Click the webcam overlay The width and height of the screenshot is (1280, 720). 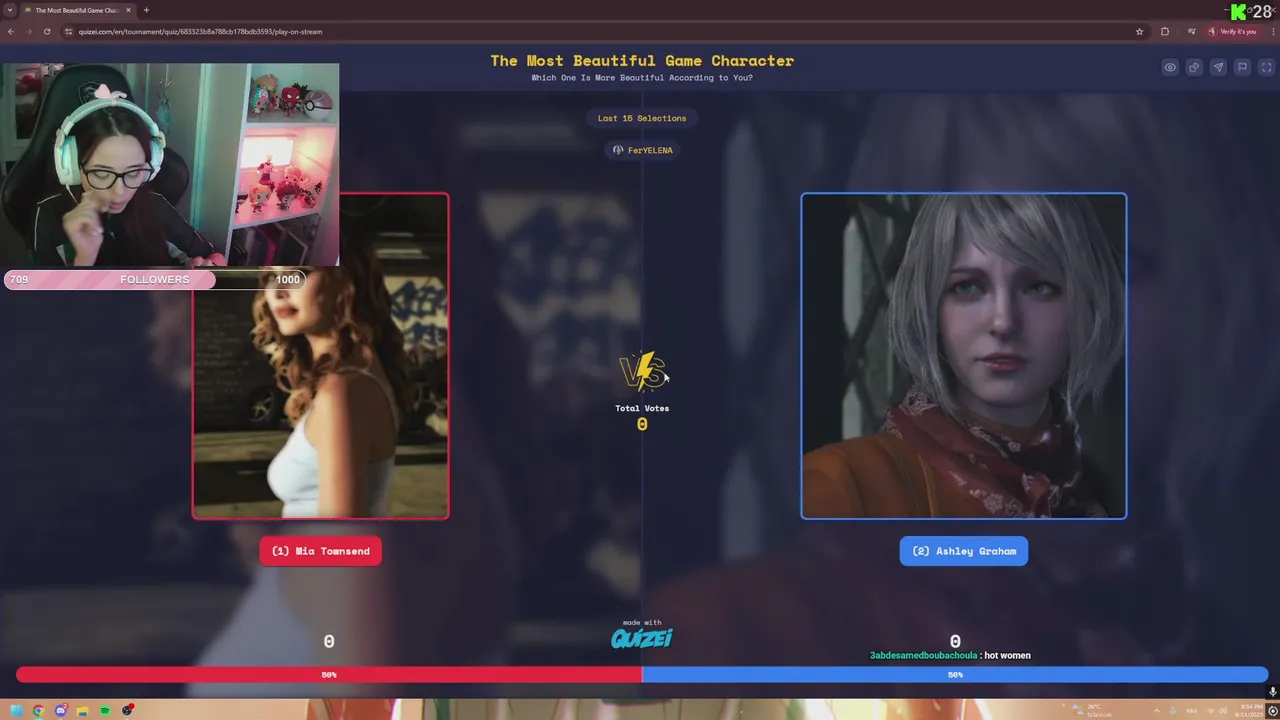pos(171,165)
